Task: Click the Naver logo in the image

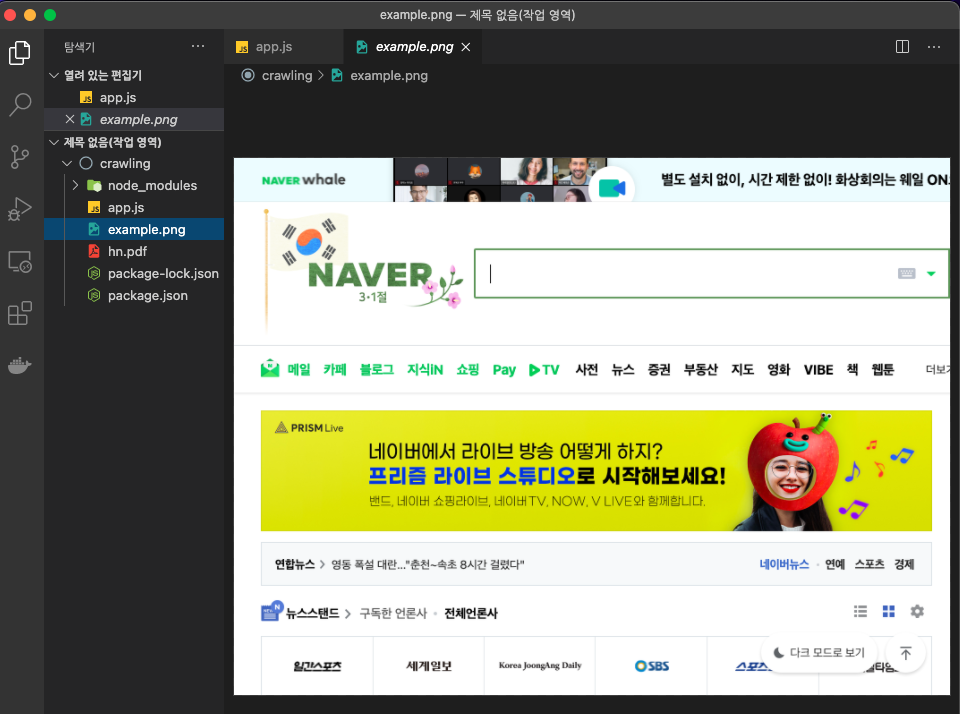Action: point(370,275)
